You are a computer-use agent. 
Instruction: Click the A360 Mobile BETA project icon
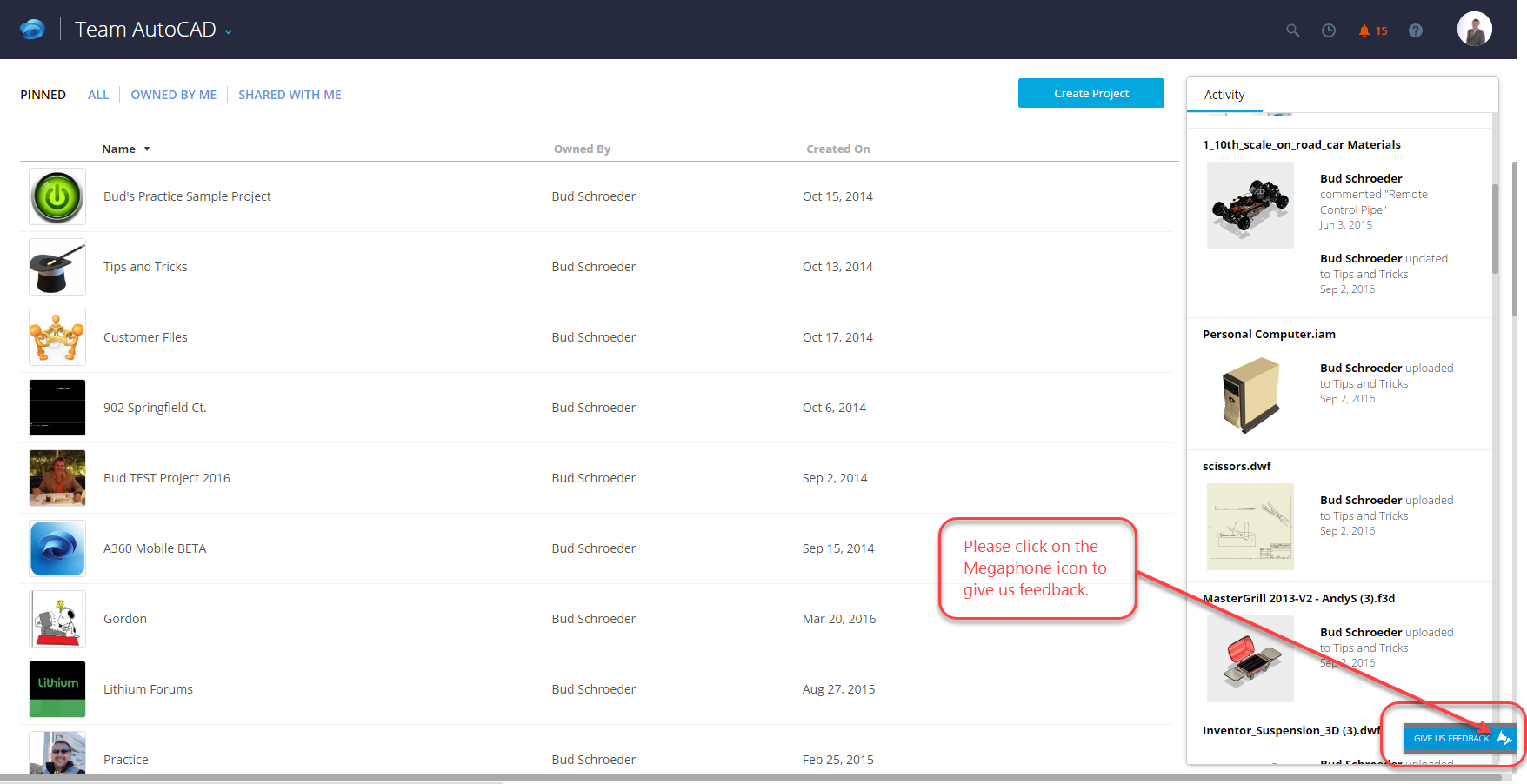pos(57,548)
